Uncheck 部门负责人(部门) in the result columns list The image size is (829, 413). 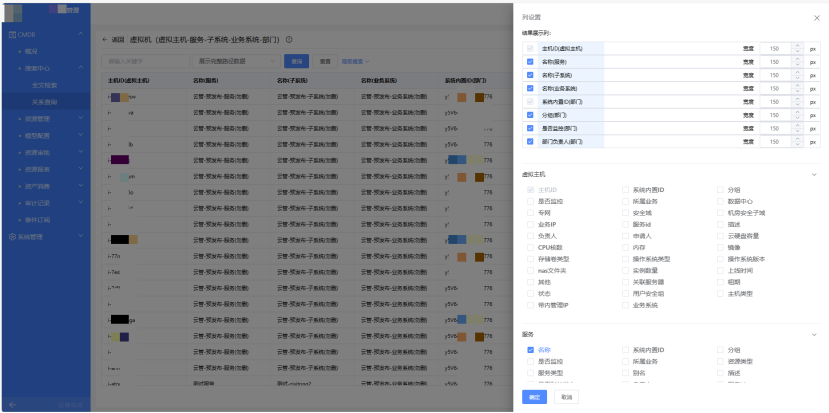coord(530,141)
